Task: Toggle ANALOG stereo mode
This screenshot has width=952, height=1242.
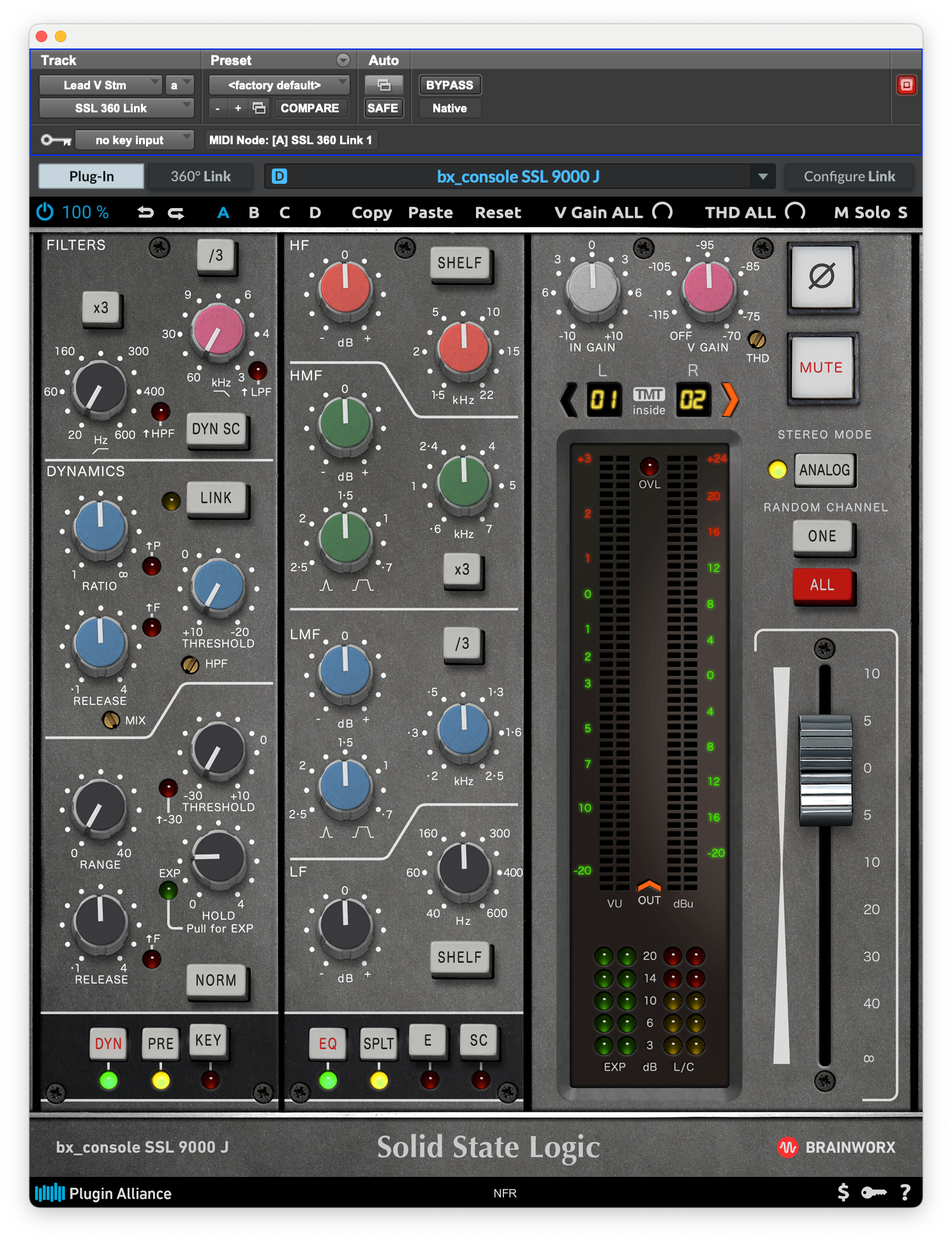Action: tap(824, 470)
